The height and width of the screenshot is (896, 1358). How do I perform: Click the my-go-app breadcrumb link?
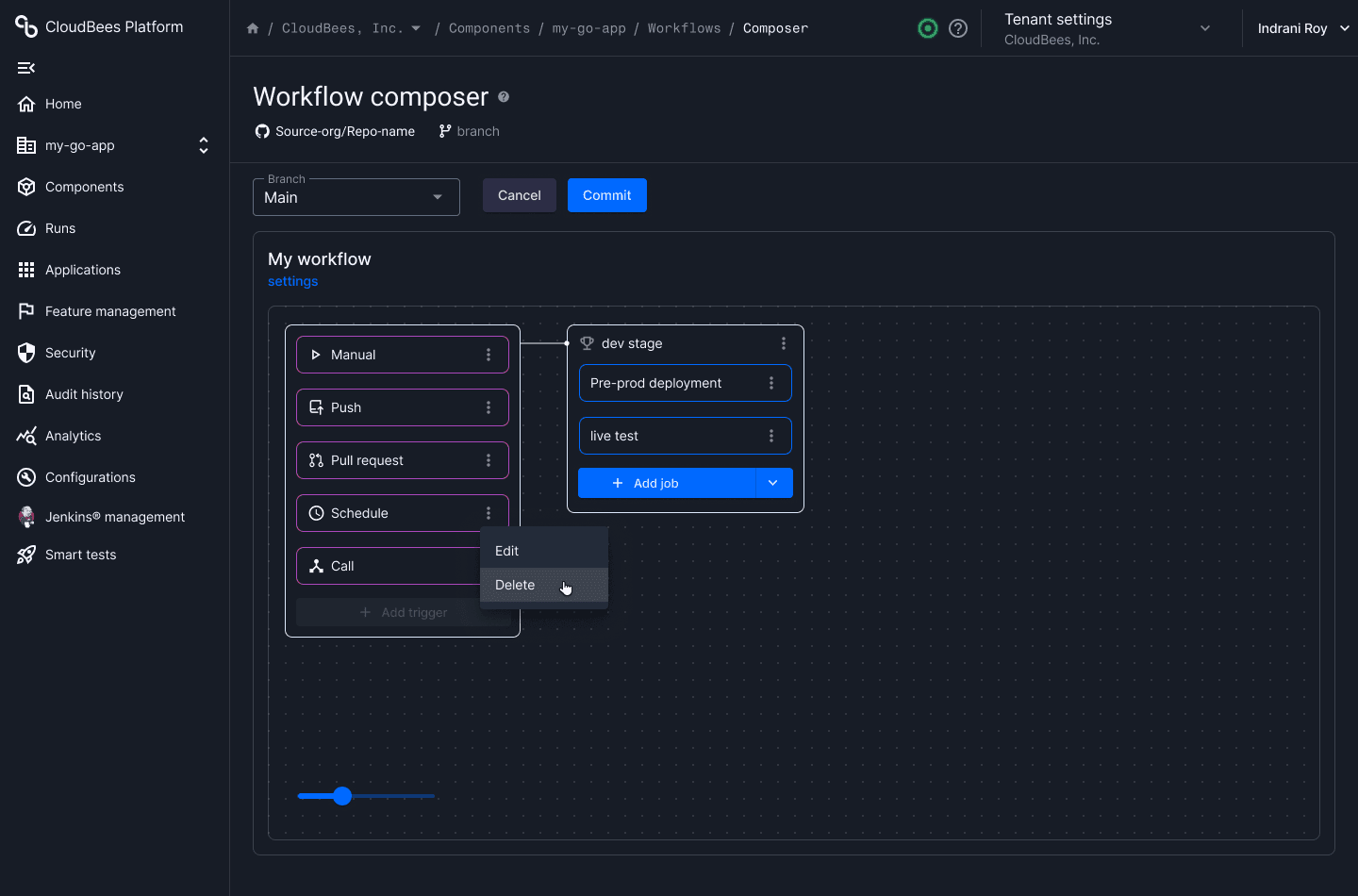pyautogui.click(x=588, y=28)
